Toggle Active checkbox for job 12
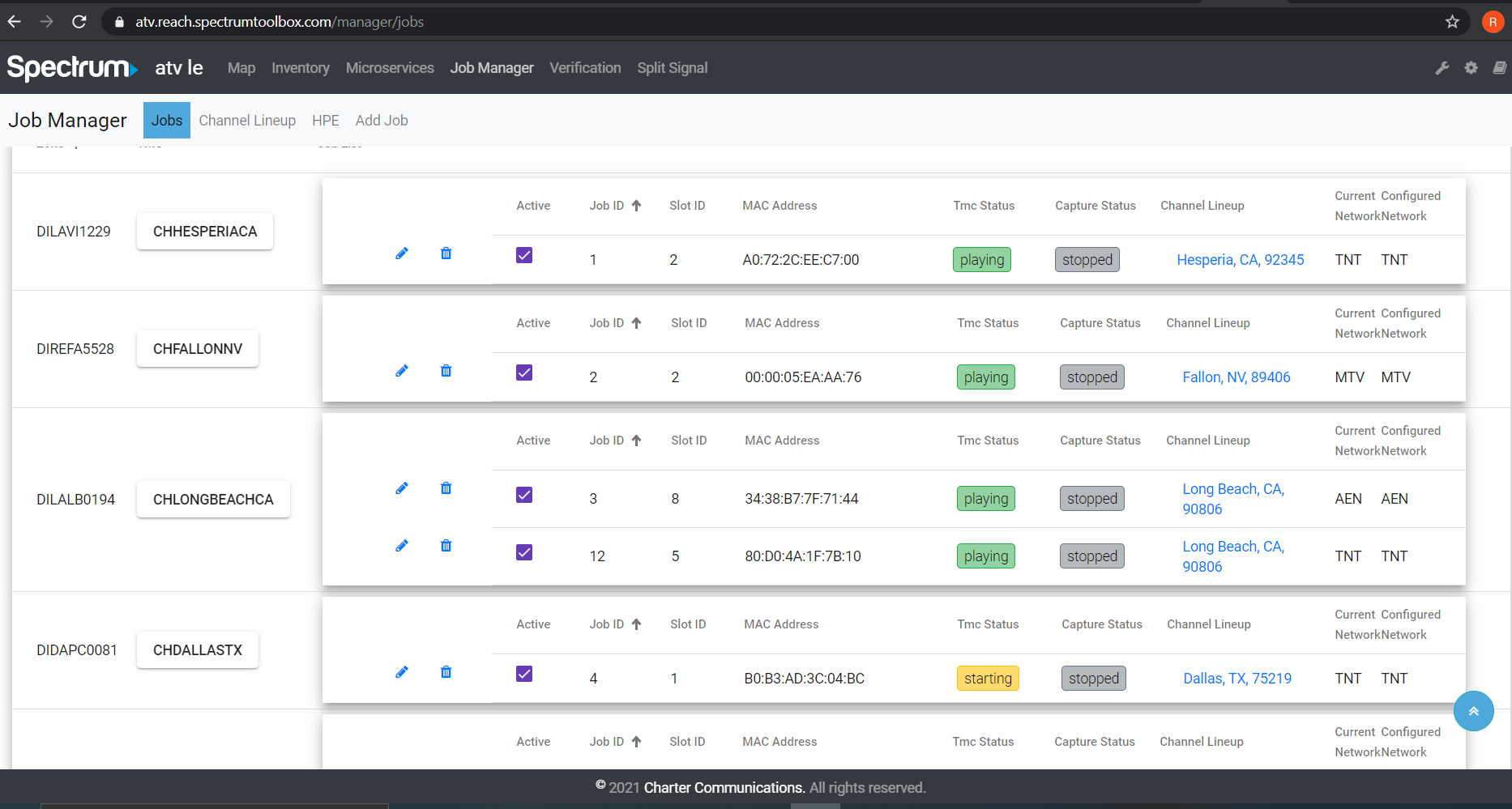The image size is (1512, 809). (x=524, y=552)
